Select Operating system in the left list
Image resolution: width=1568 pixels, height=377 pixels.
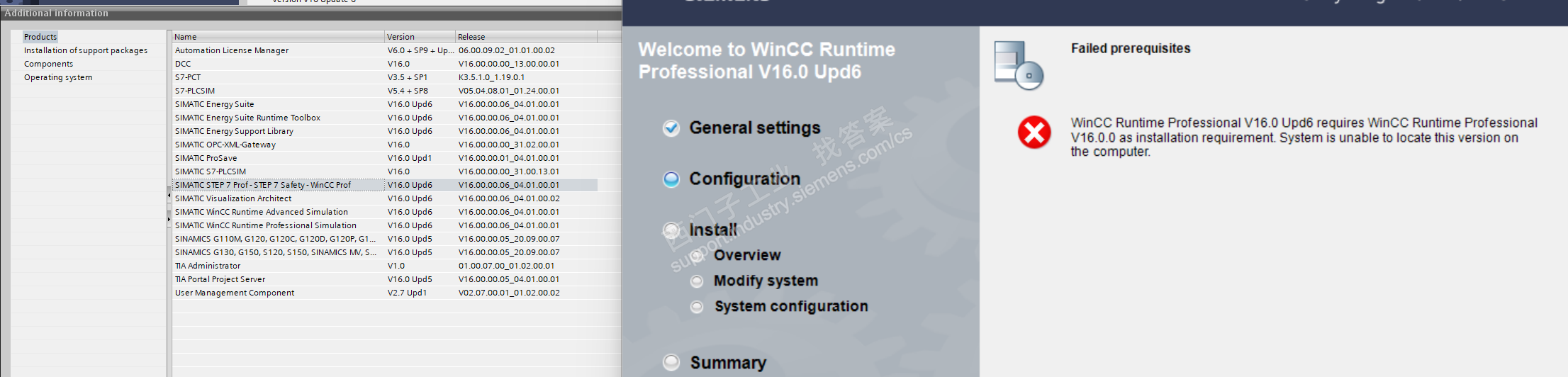58,77
